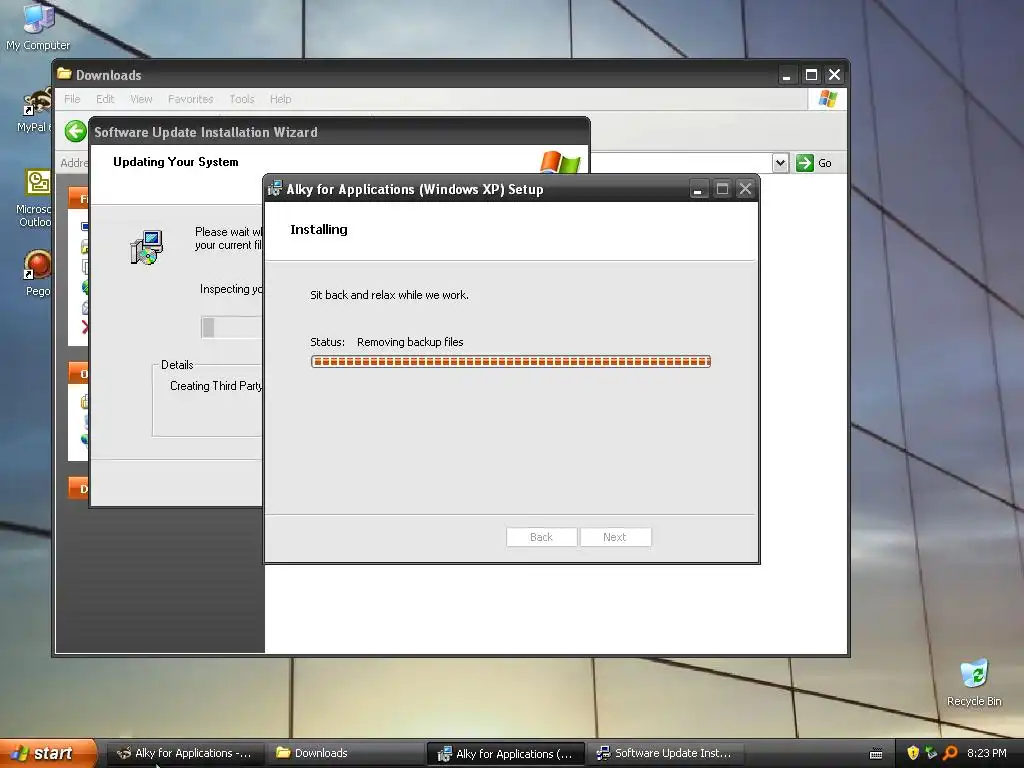The height and width of the screenshot is (768, 1024).
Task: Click the safely remove hardware tray icon
Action: coord(931,753)
